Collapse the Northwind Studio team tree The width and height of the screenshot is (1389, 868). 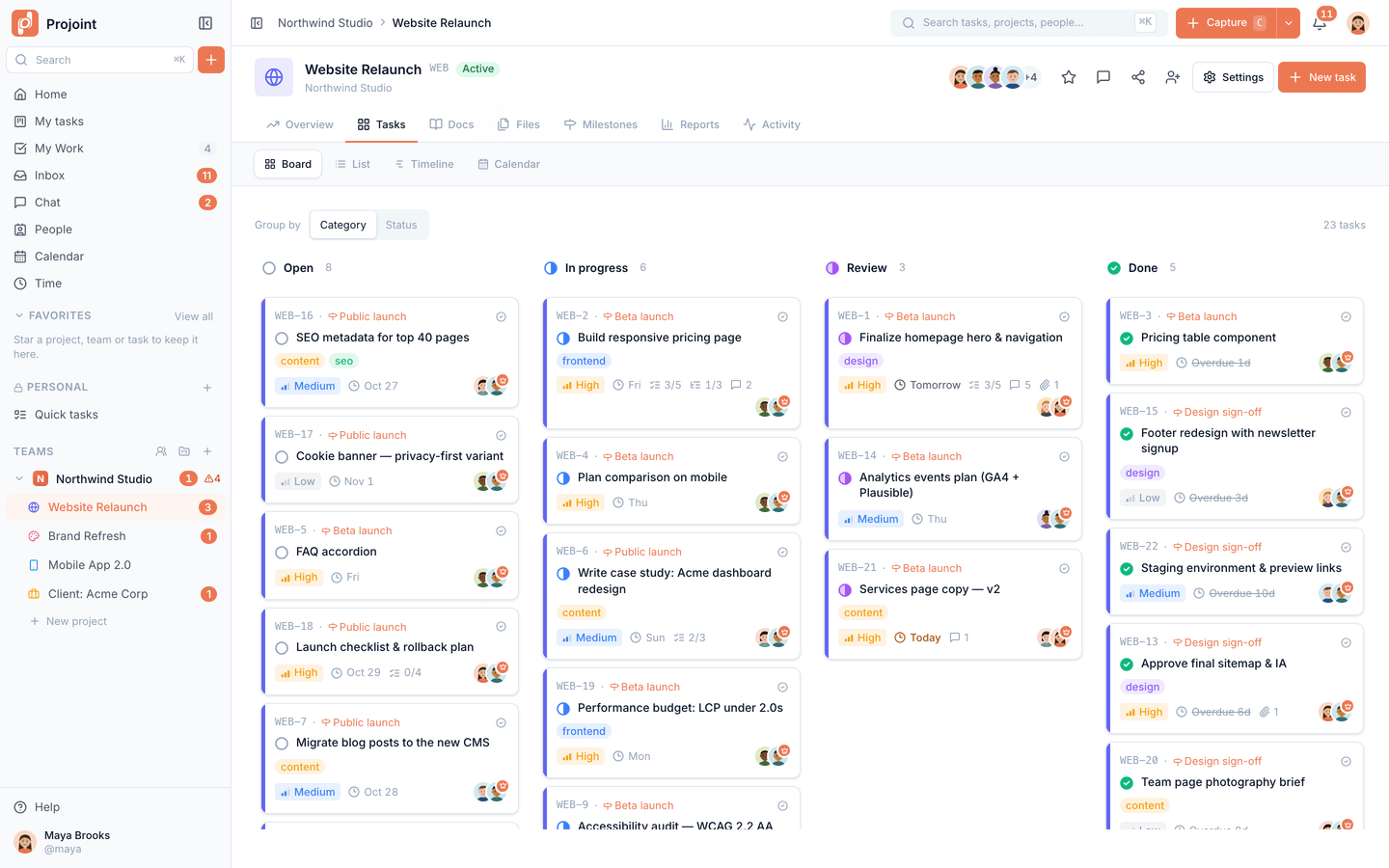pyautogui.click(x=19, y=478)
